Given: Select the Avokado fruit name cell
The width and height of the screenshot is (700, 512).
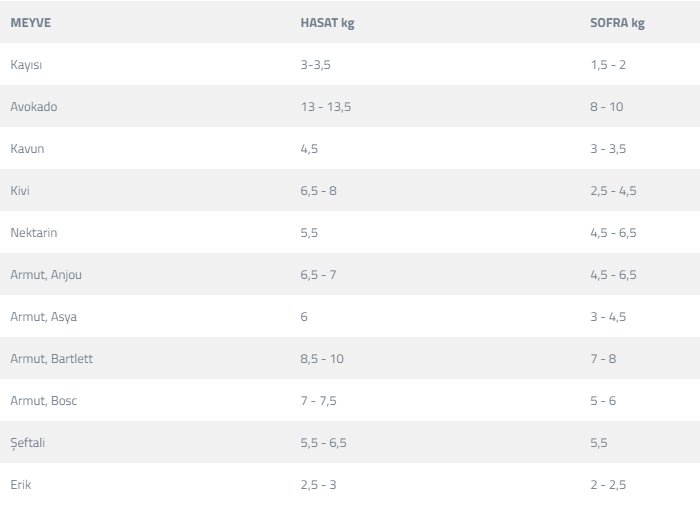Looking at the screenshot, I should tap(34, 107).
